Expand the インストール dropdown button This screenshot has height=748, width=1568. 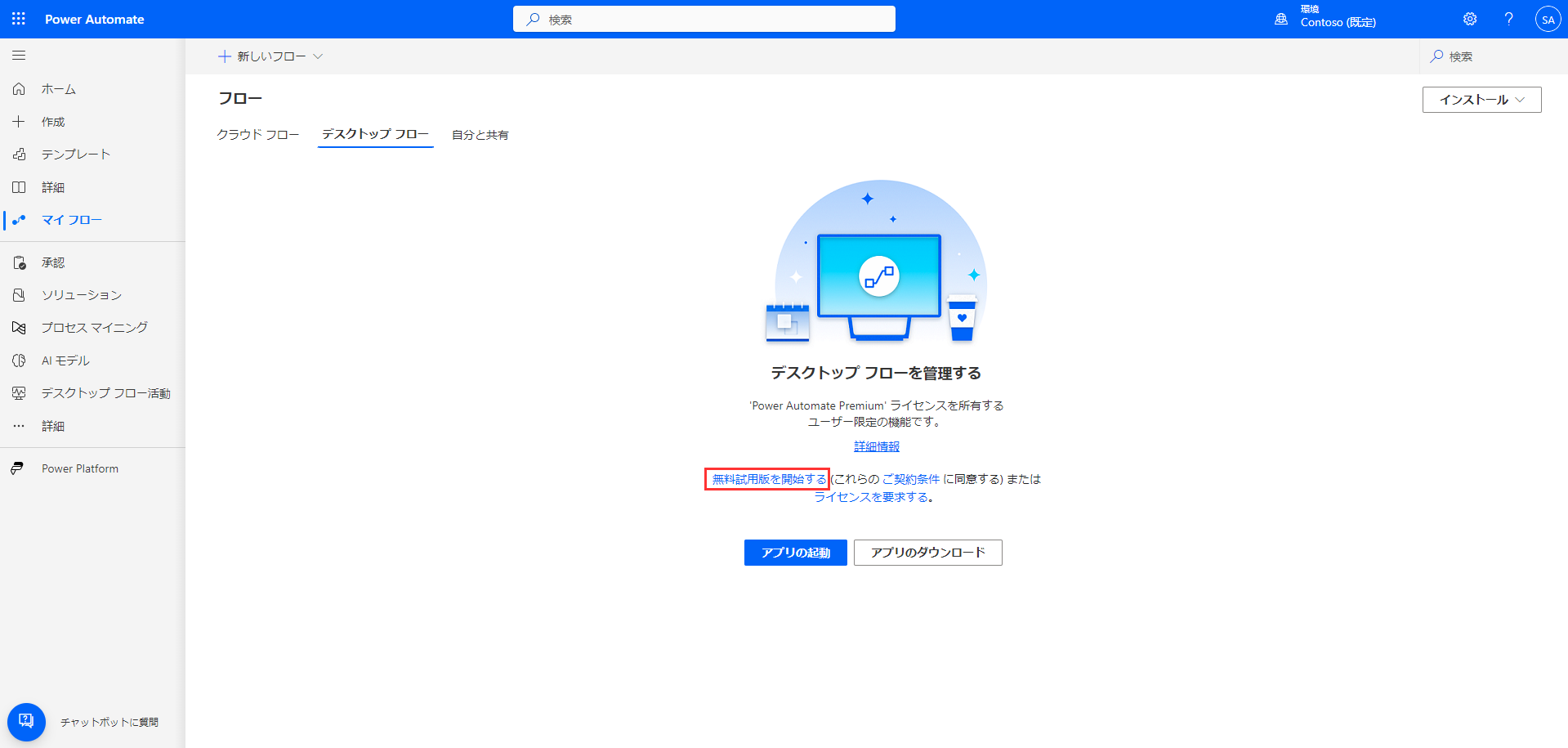(x=1481, y=100)
